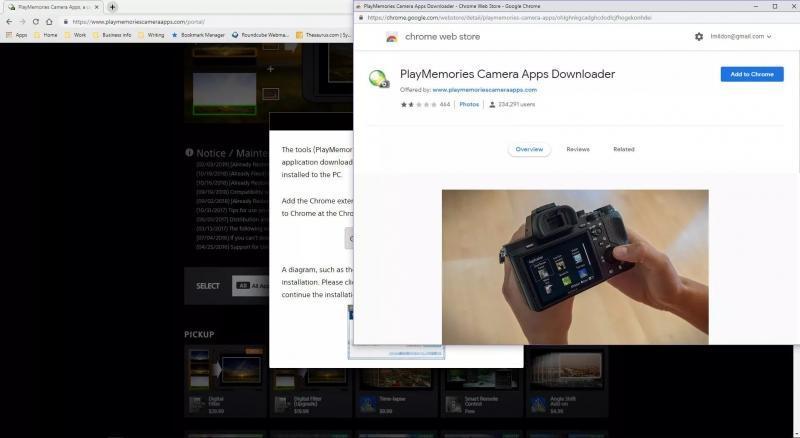The width and height of the screenshot is (800, 438).
Task: Open the www.playmemoriescameraapps.com link
Action: click(x=484, y=90)
